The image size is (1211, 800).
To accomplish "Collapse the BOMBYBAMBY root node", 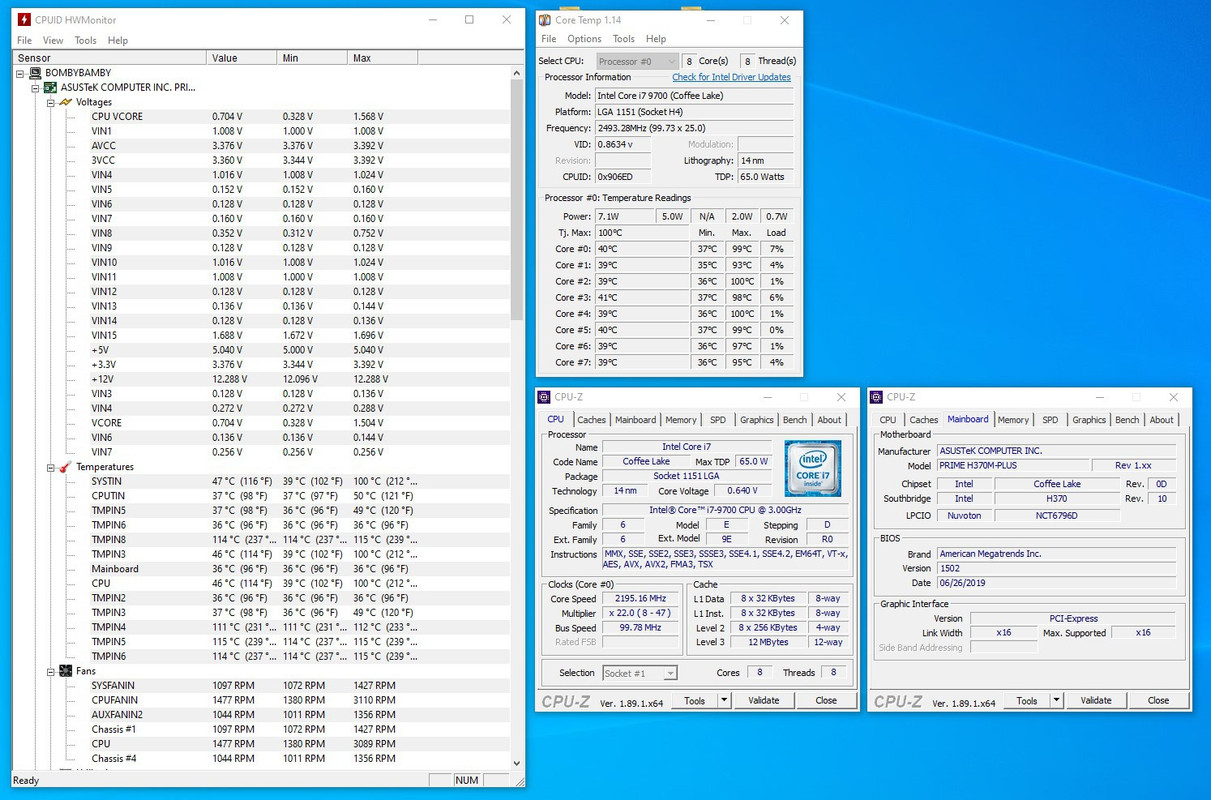I will tap(21, 73).
